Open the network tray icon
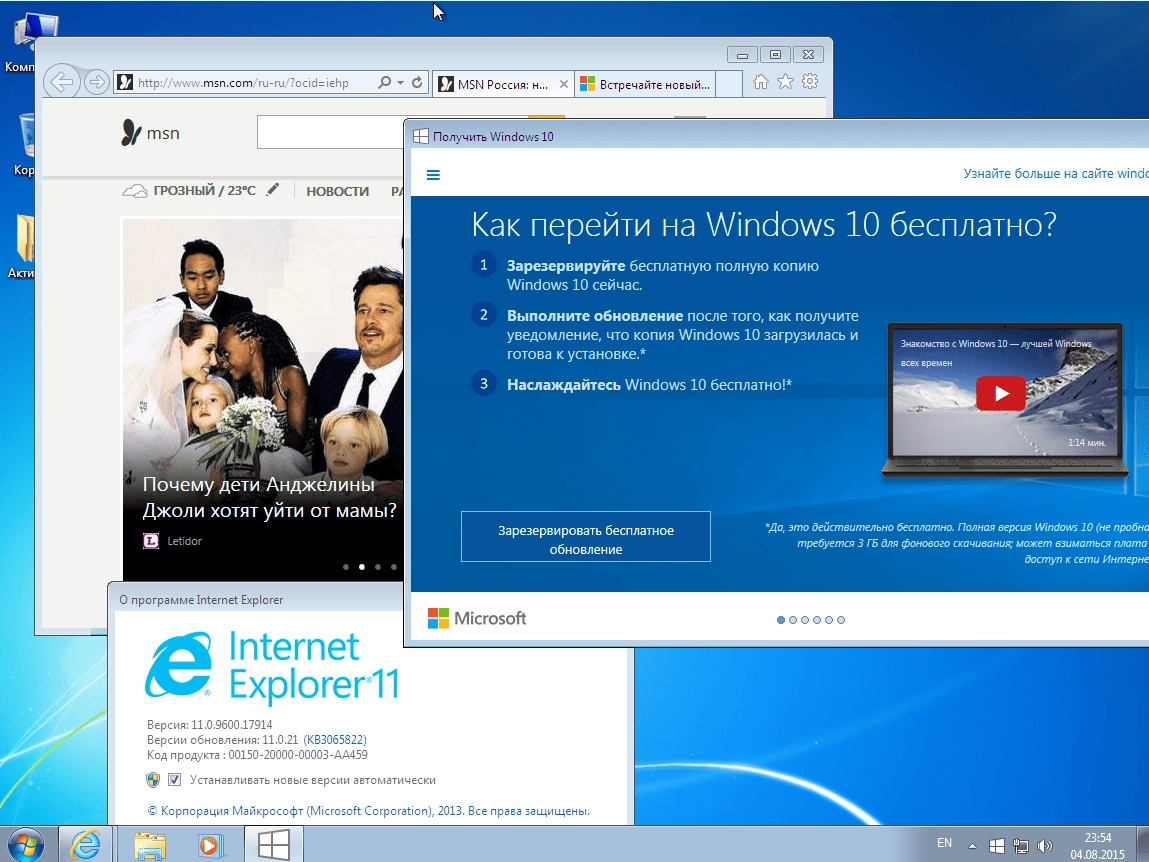The height and width of the screenshot is (862, 1149). click(x=1021, y=846)
